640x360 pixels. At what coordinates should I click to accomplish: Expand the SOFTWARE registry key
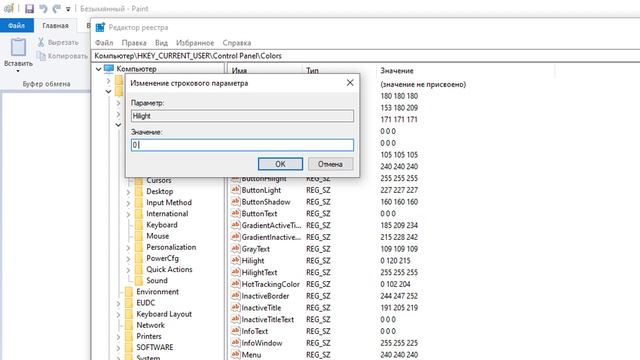click(118, 348)
